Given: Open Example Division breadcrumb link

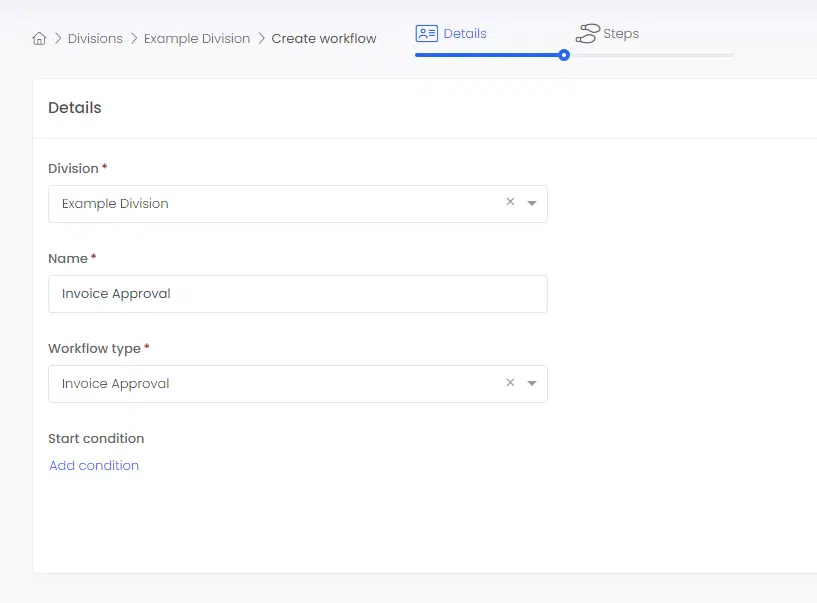Looking at the screenshot, I should pos(196,39).
